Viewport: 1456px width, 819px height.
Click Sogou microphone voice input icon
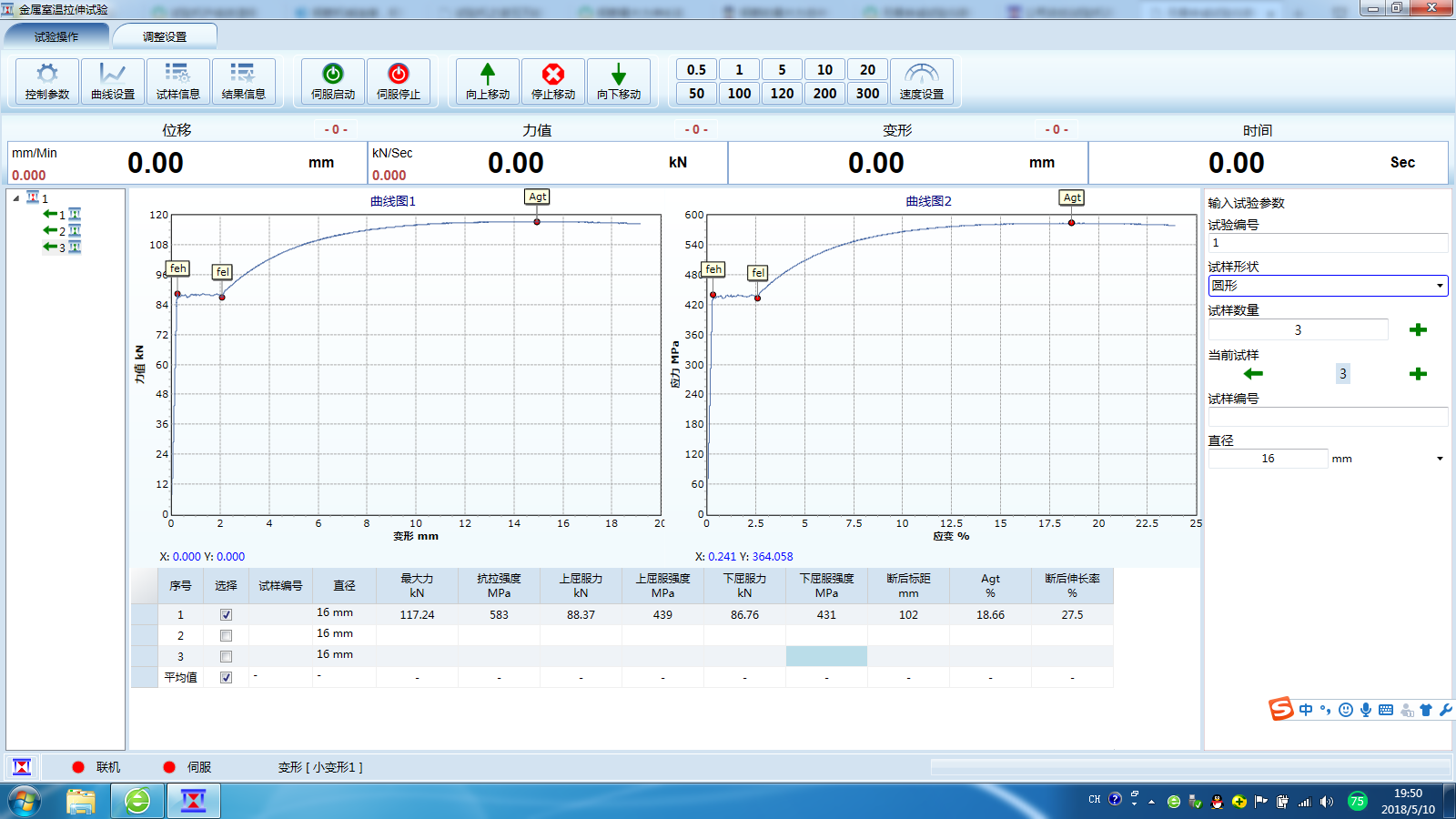(x=1366, y=710)
